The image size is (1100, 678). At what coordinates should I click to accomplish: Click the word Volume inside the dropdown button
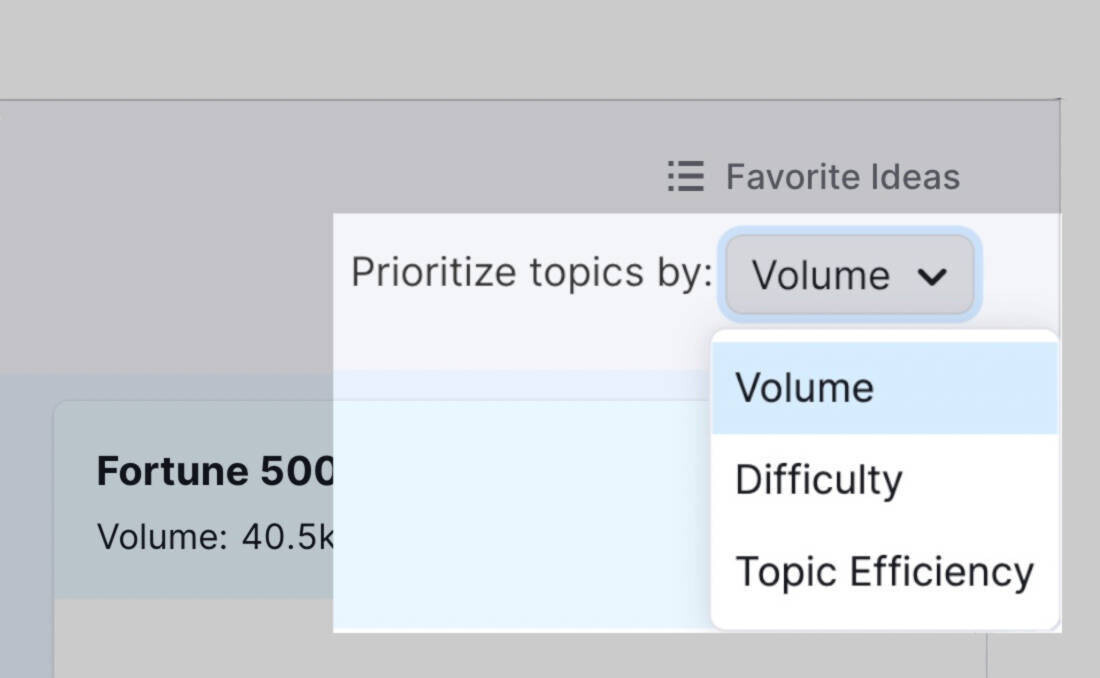(x=821, y=275)
